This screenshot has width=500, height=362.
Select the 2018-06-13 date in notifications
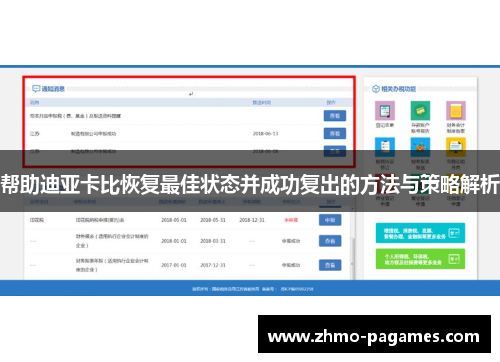(265, 134)
